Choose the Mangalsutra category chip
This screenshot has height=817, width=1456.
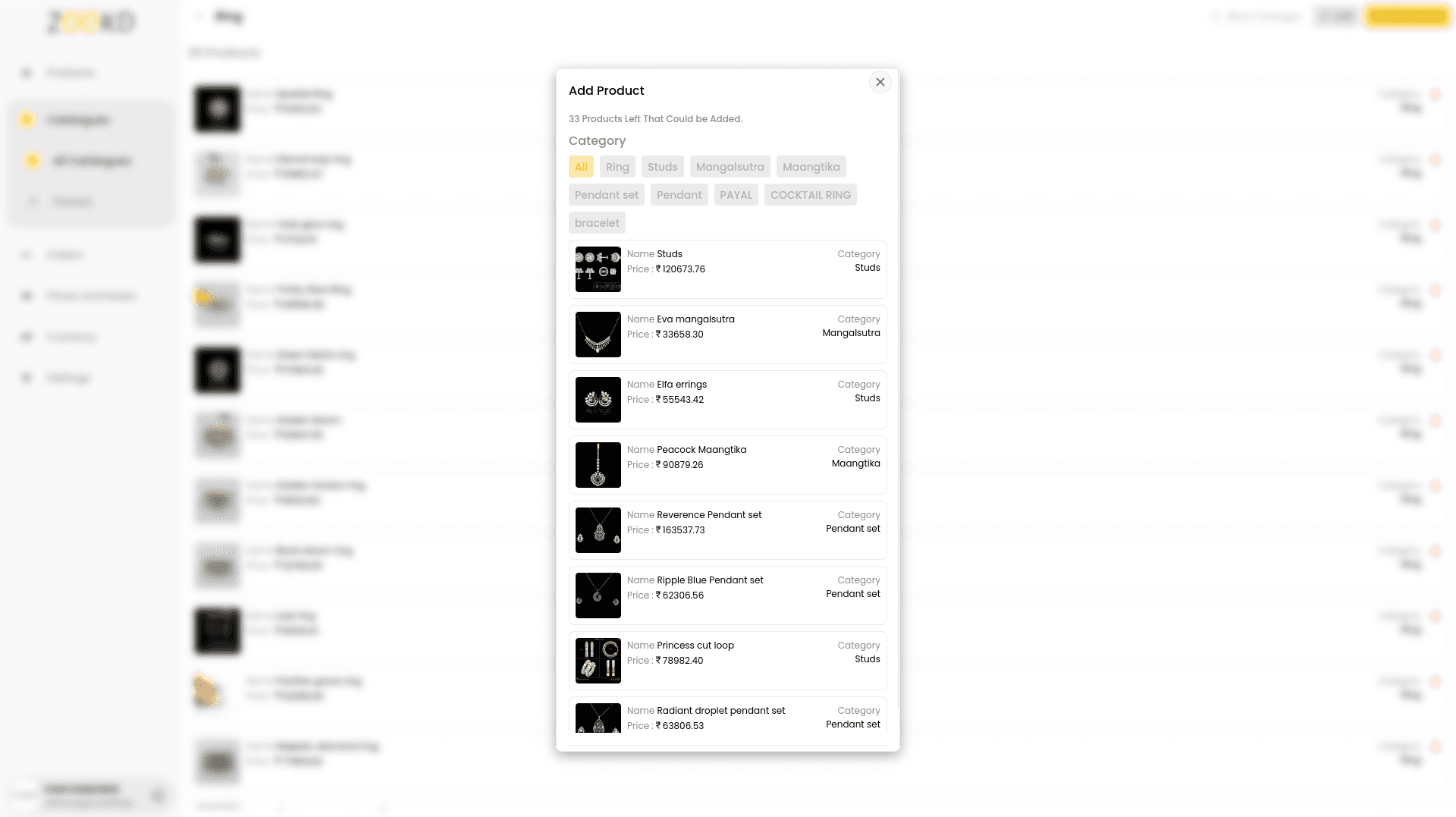point(730,167)
